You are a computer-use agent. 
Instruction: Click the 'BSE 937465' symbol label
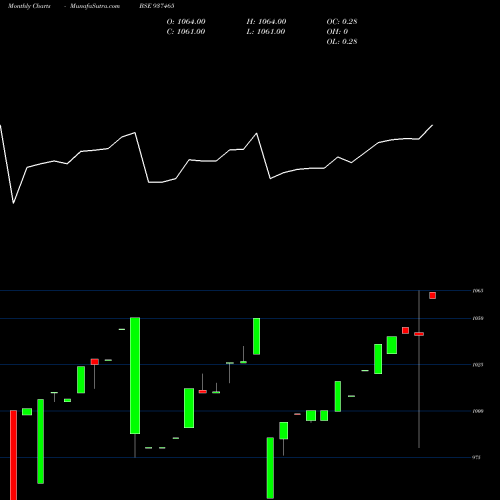(x=157, y=6)
